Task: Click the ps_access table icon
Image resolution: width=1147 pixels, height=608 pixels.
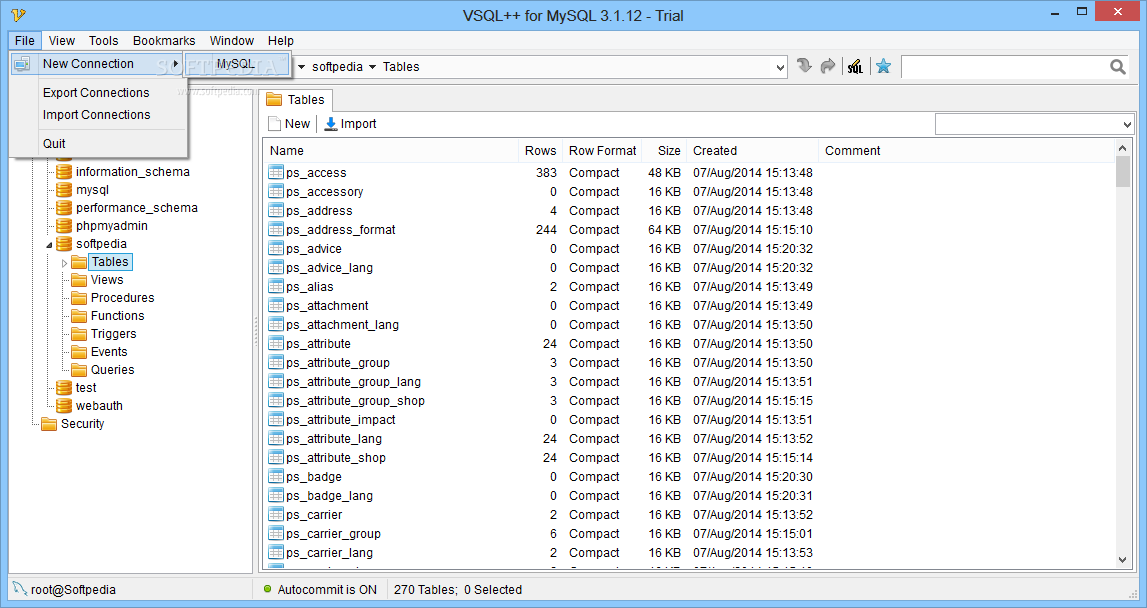Action: pos(276,172)
